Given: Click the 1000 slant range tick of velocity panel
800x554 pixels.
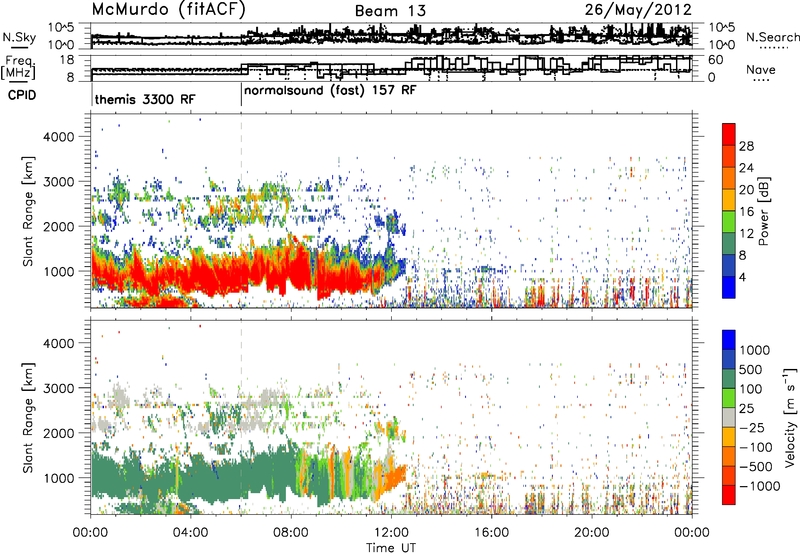Looking at the screenshot, I should pyautogui.click(x=58, y=478).
